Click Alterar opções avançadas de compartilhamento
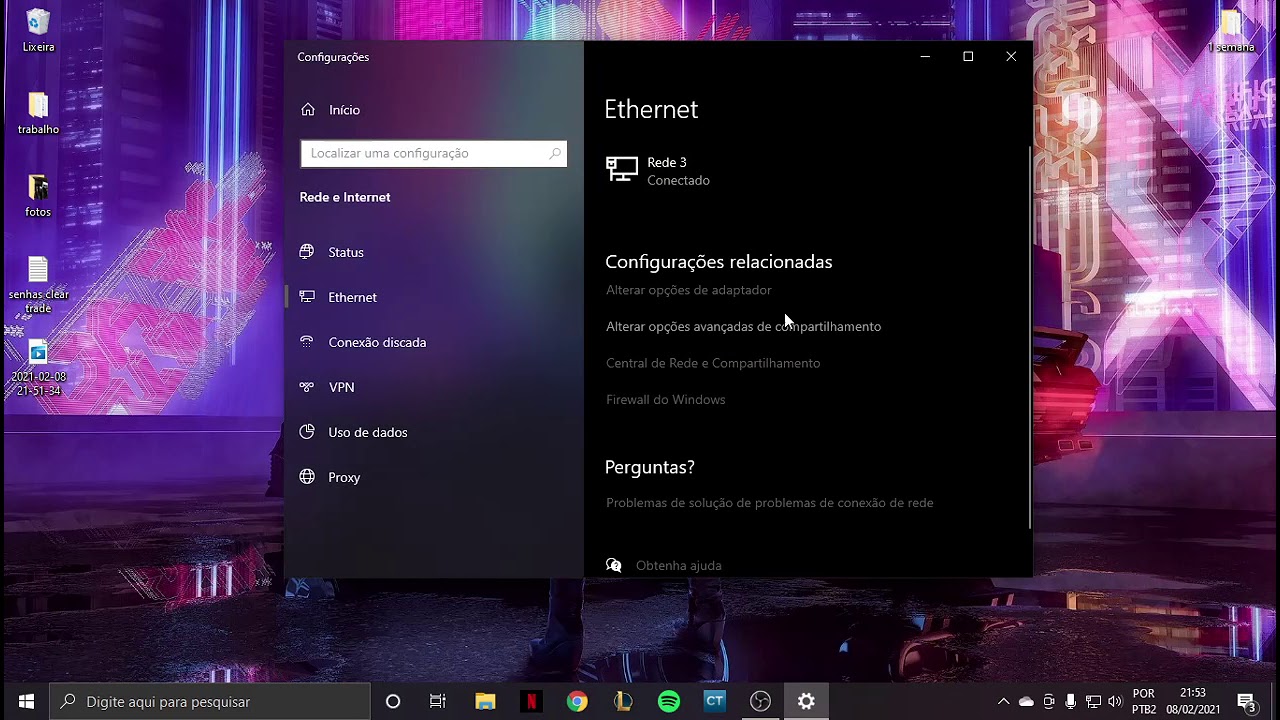This screenshot has width=1280, height=720. [743, 326]
